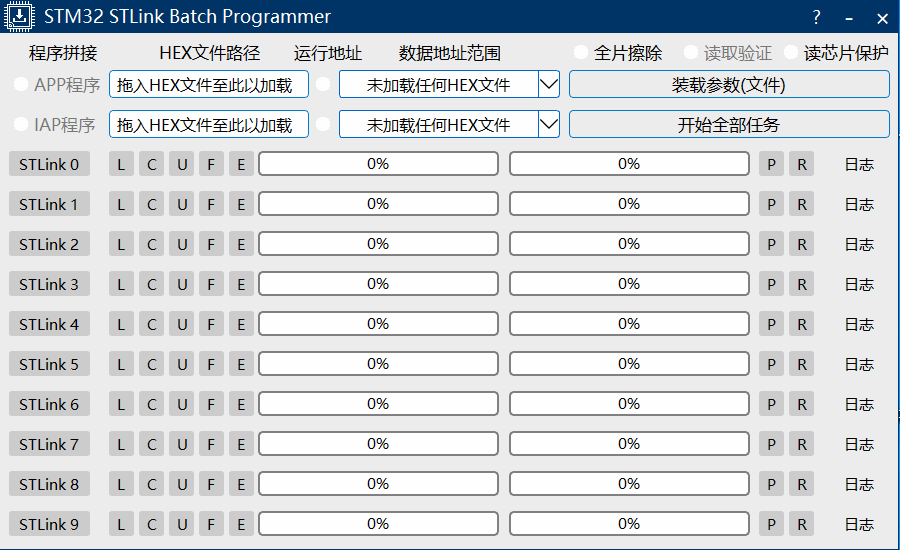This screenshot has height=550, width=900.
Task: Click the IAP HEX file path field
Action: [209, 124]
